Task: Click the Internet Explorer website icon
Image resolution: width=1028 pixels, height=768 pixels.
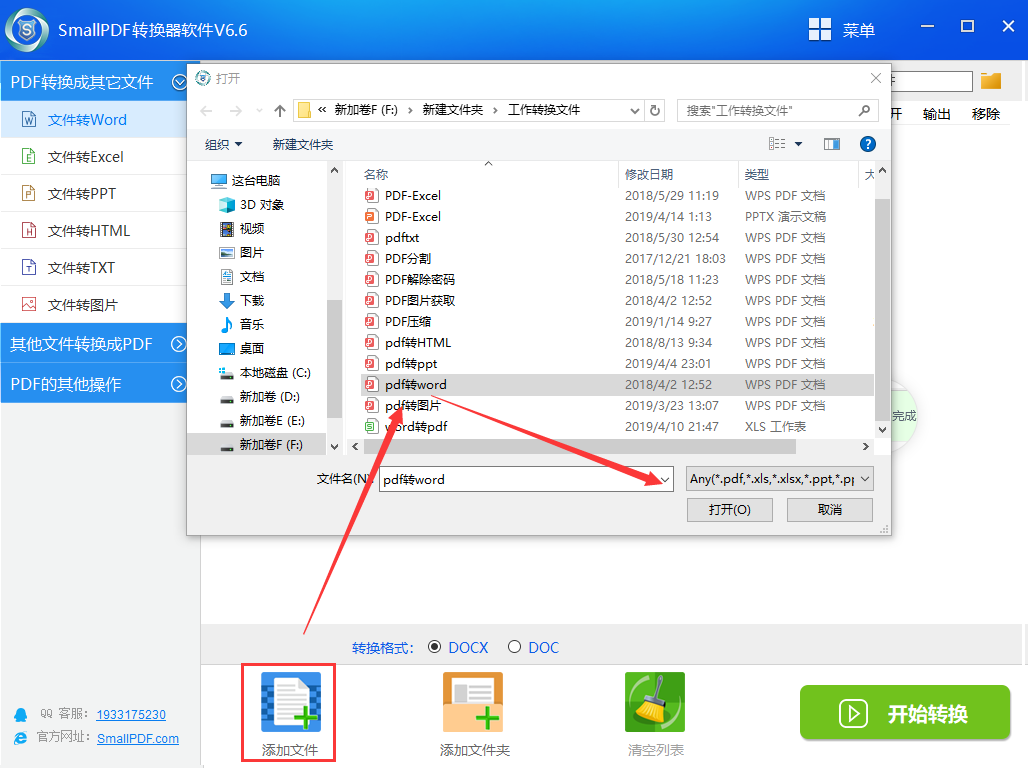Action: 21,738
